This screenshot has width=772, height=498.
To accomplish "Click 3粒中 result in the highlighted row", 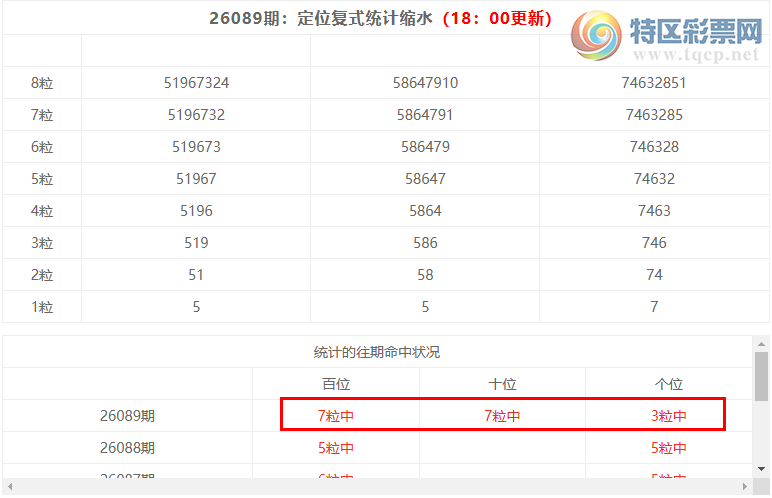I will (x=668, y=416).
